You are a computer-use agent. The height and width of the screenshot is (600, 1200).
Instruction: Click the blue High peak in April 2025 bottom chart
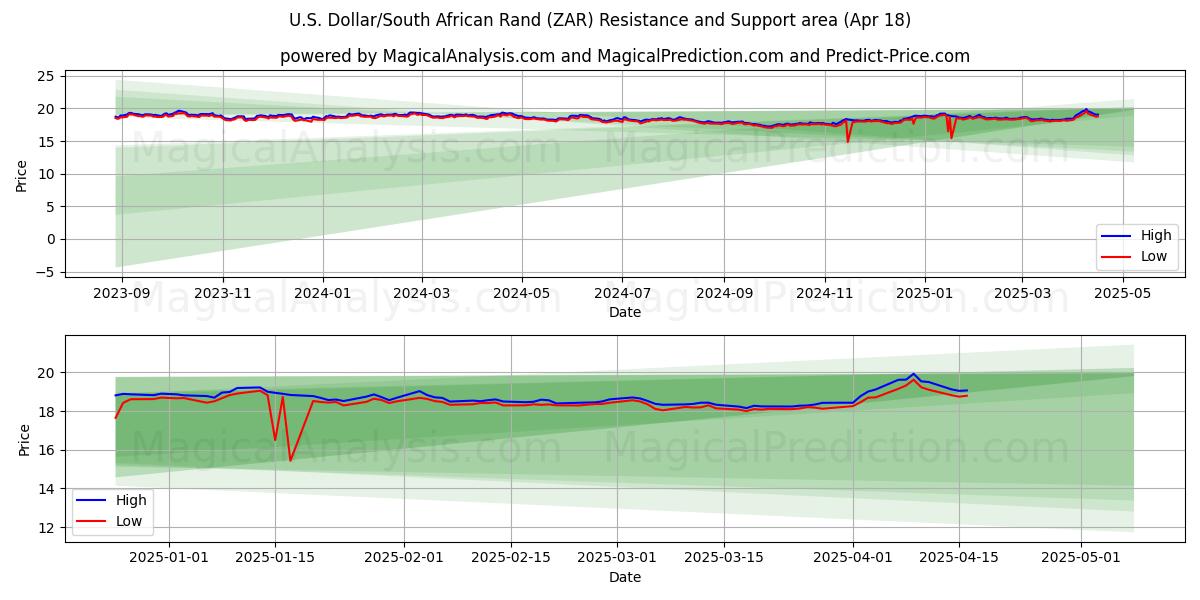tap(913, 374)
